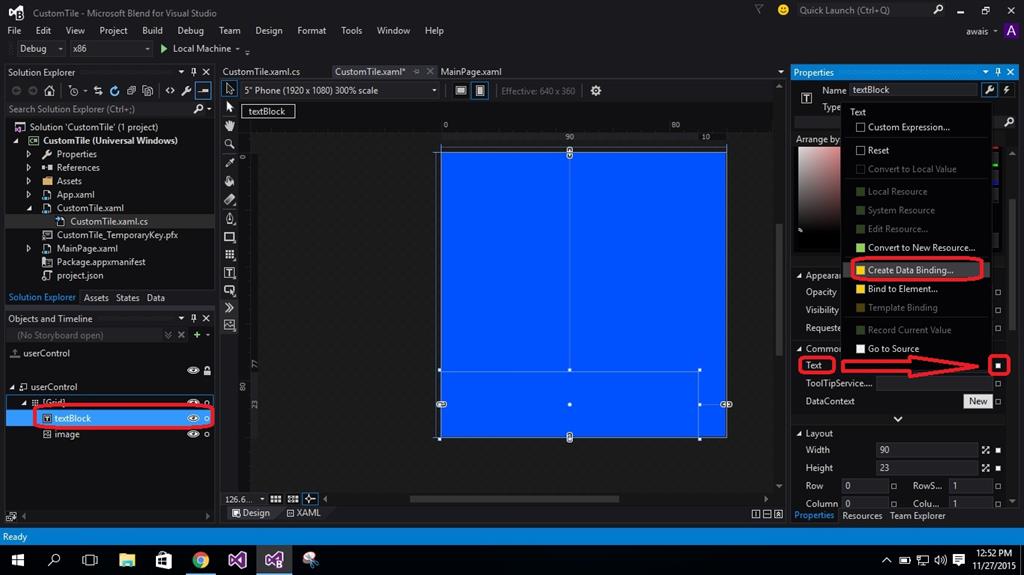Select the Eyedropper tool

pyautogui.click(x=230, y=162)
